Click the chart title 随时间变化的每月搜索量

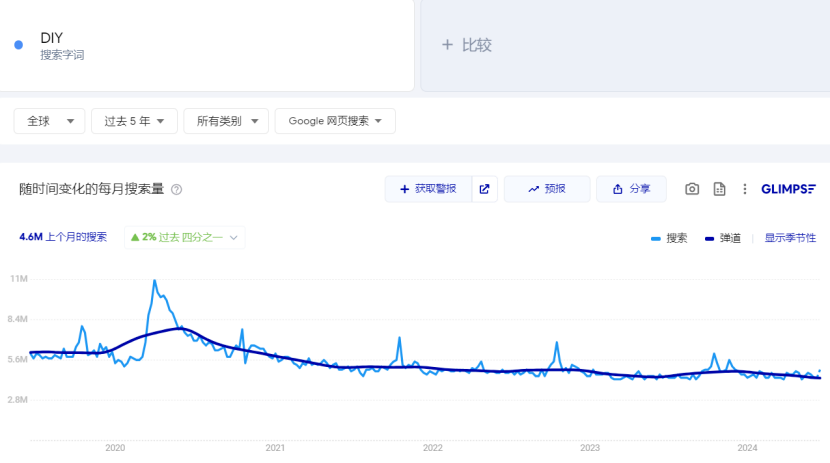[92, 189]
